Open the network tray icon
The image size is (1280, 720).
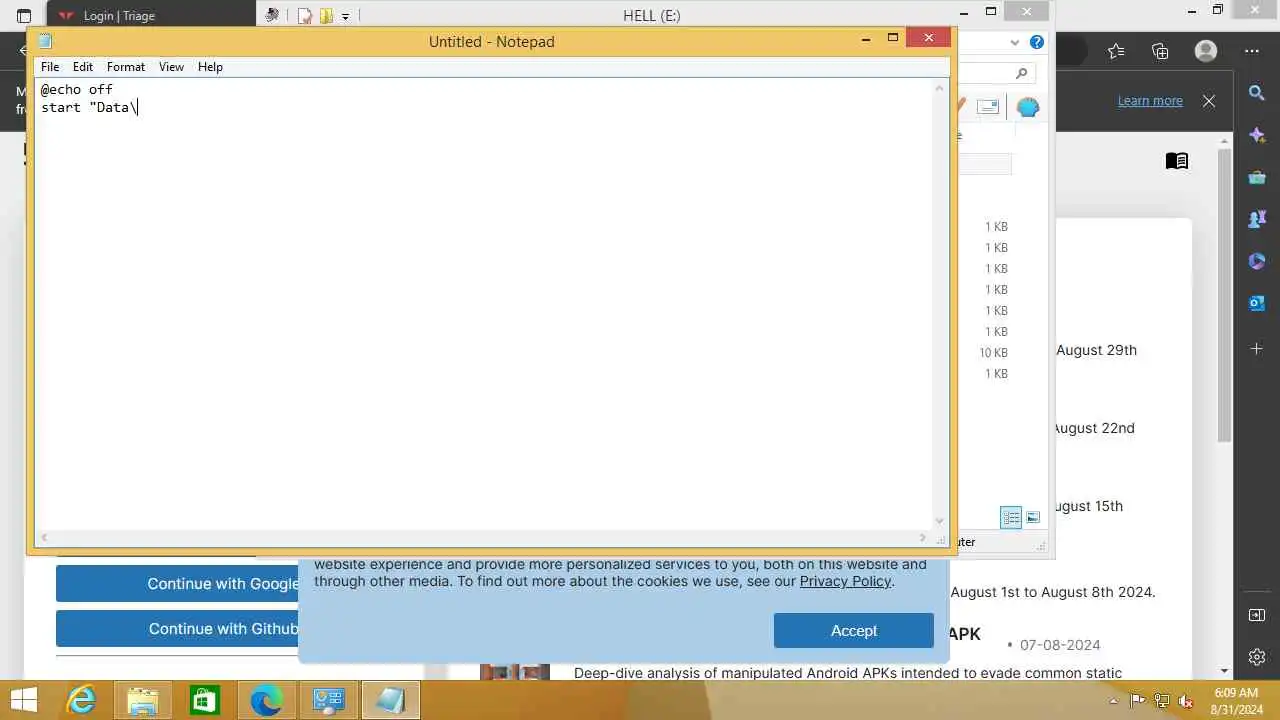[x=1162, y=701]
